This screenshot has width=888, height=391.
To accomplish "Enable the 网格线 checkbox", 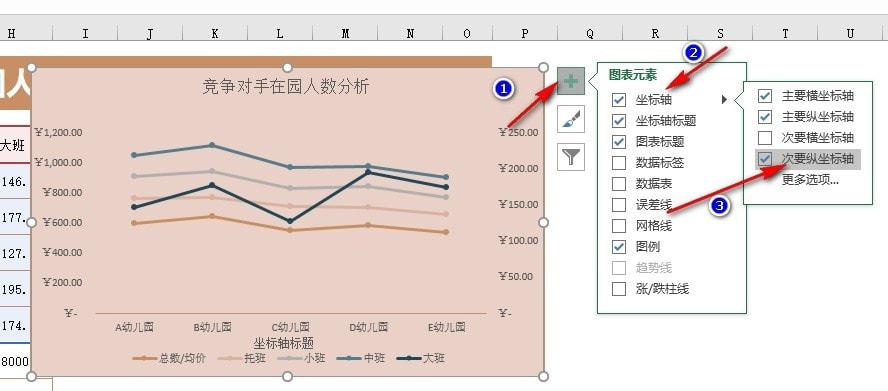I will click(x=619, y=226).
